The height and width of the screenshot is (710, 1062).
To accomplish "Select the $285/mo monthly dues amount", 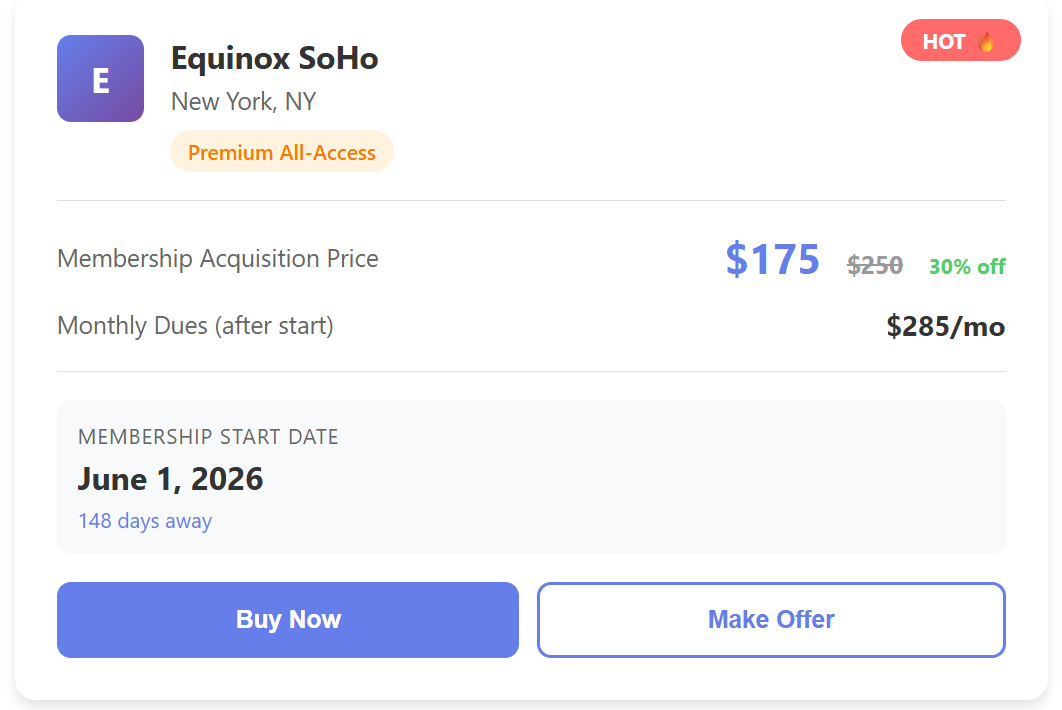I will (945, 326).
